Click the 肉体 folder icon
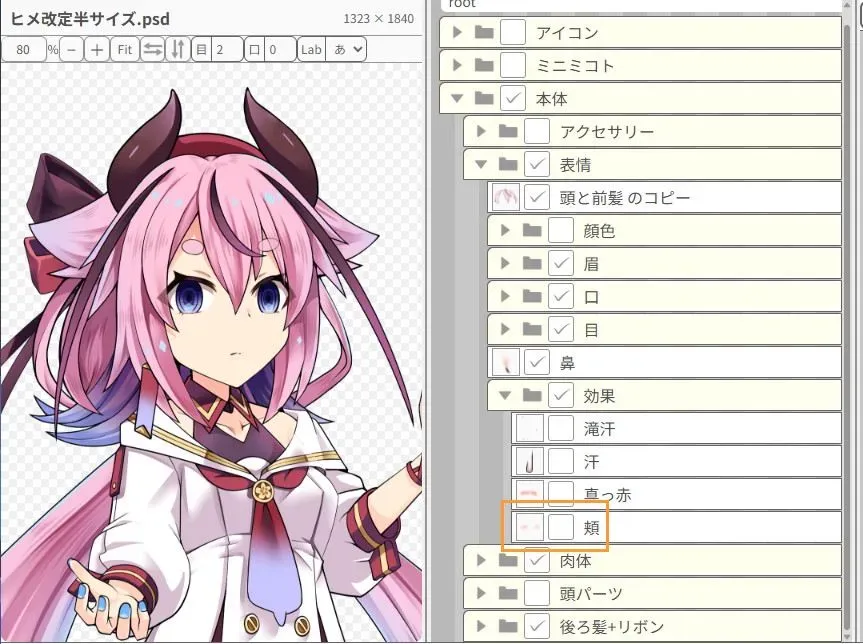 [508, 561]
